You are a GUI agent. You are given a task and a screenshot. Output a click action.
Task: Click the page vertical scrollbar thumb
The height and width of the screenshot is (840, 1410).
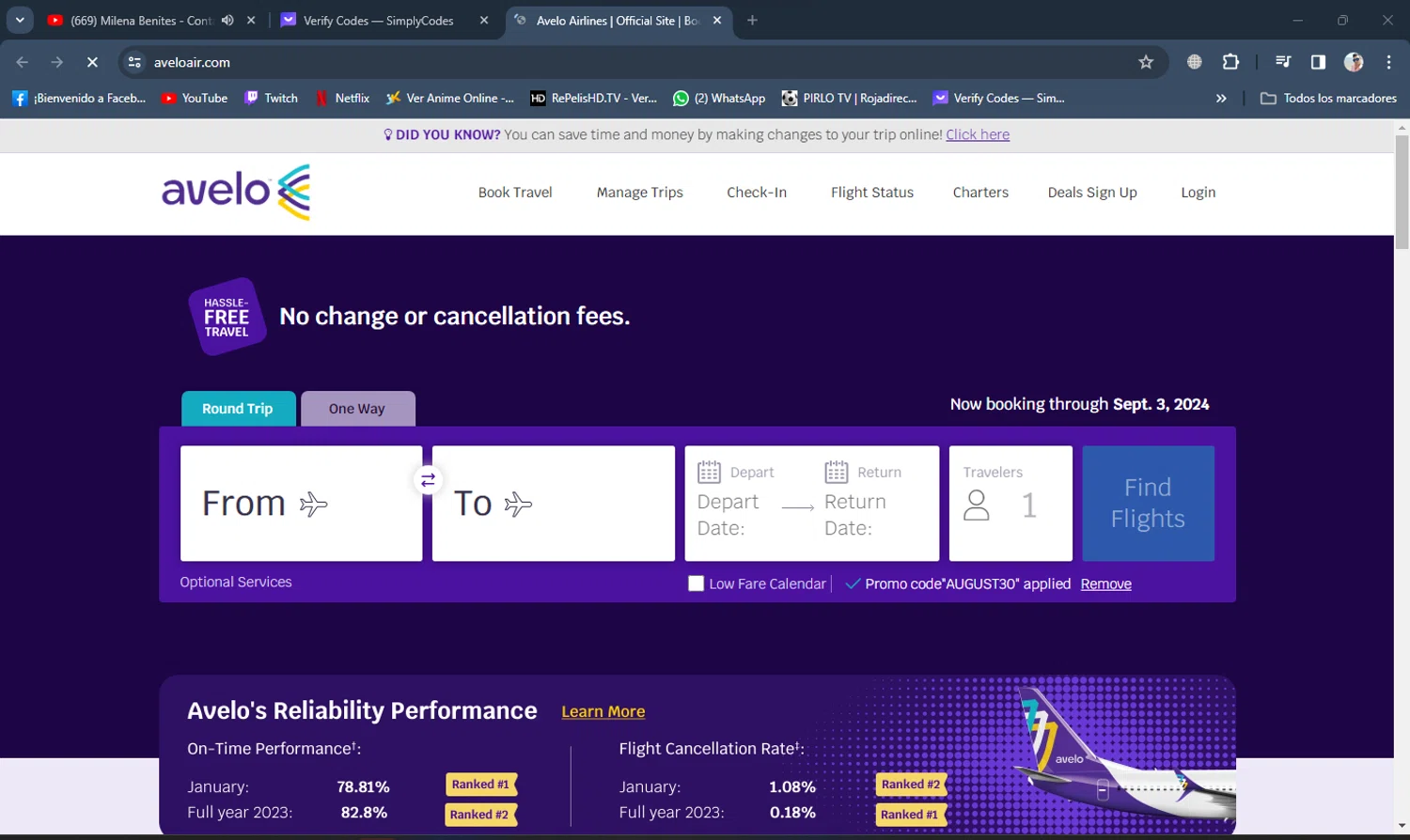click(x=1402, y=192)
